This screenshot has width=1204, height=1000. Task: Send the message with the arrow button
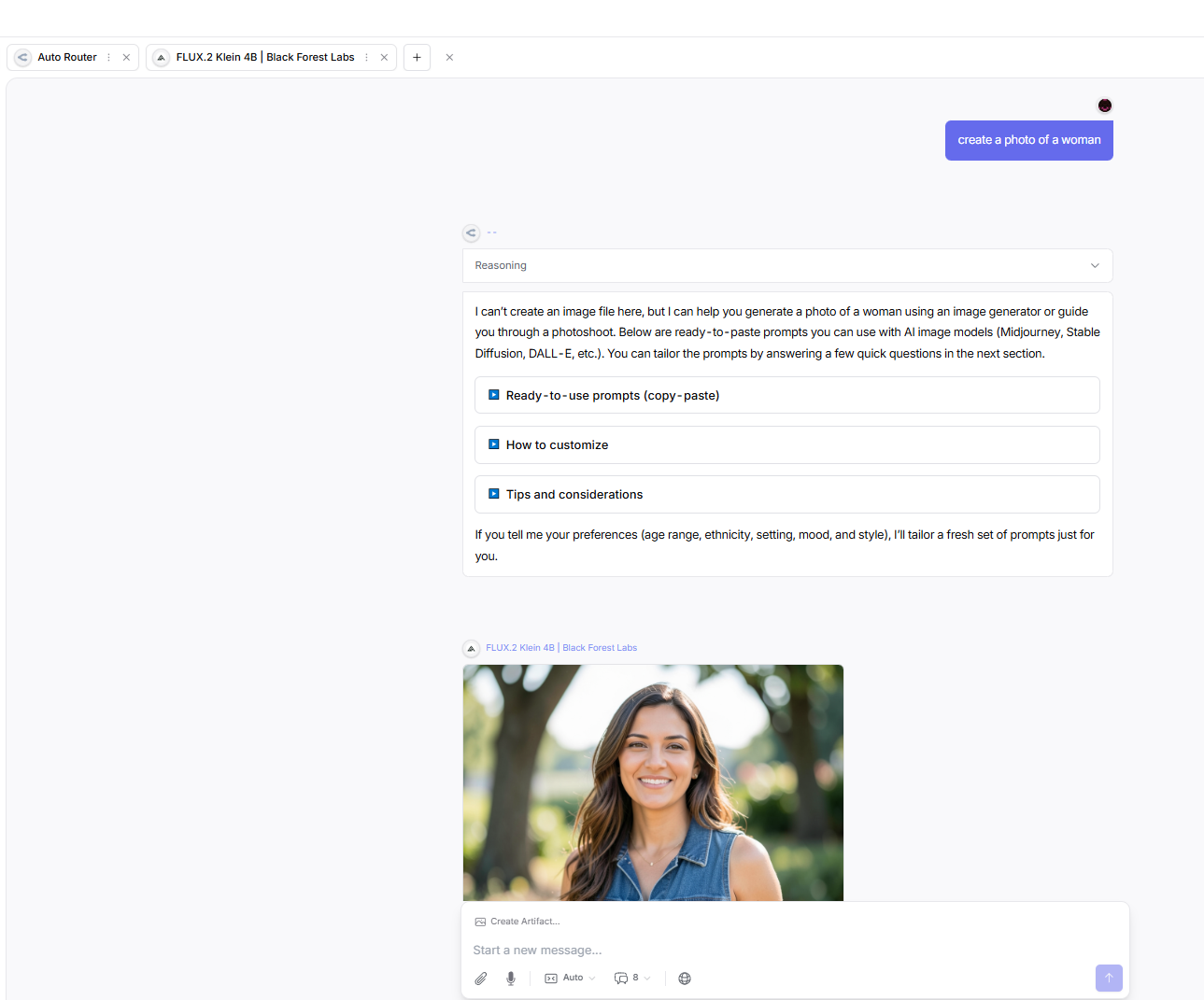(1109, 978)
